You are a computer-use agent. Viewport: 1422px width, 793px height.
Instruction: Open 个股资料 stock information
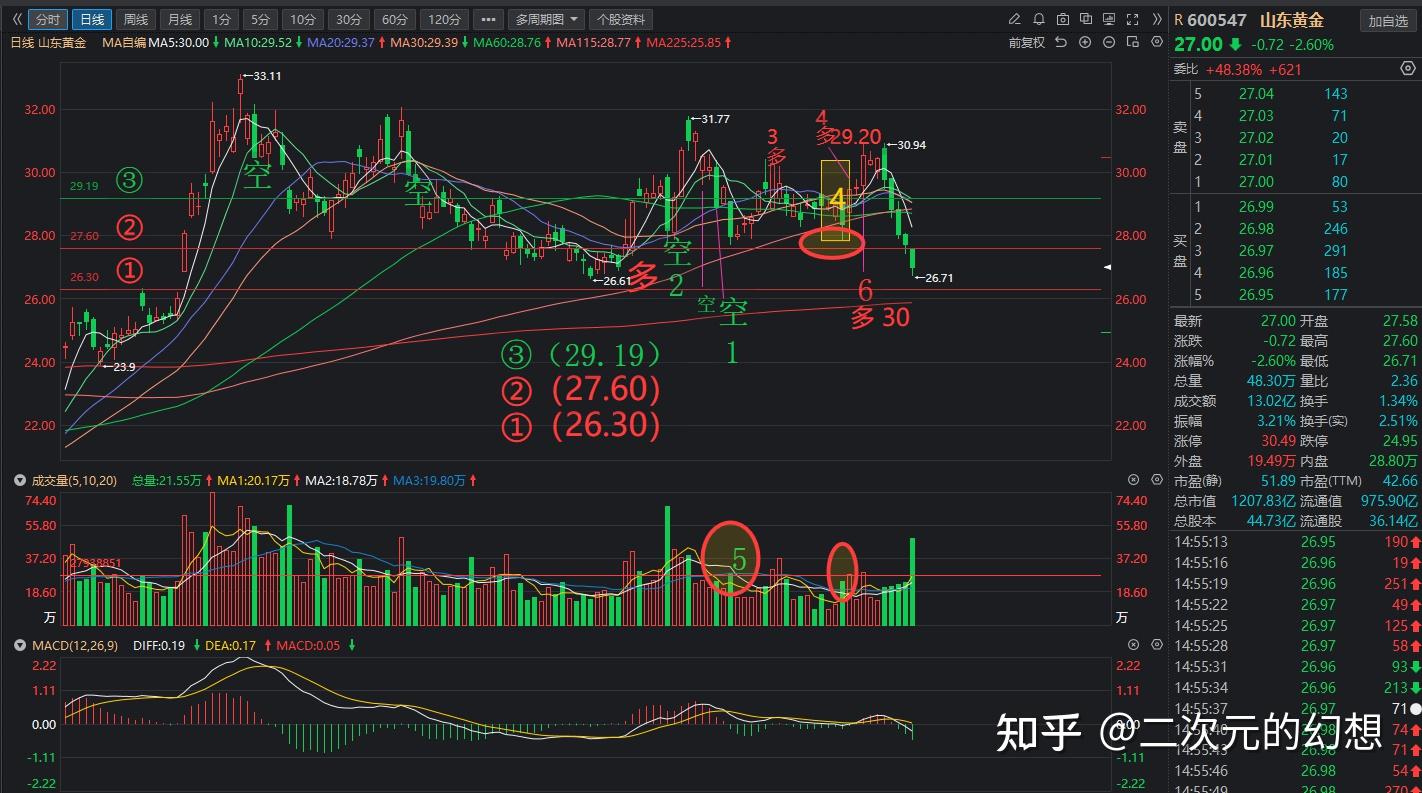pyautogui.click(x=621, y=19)
